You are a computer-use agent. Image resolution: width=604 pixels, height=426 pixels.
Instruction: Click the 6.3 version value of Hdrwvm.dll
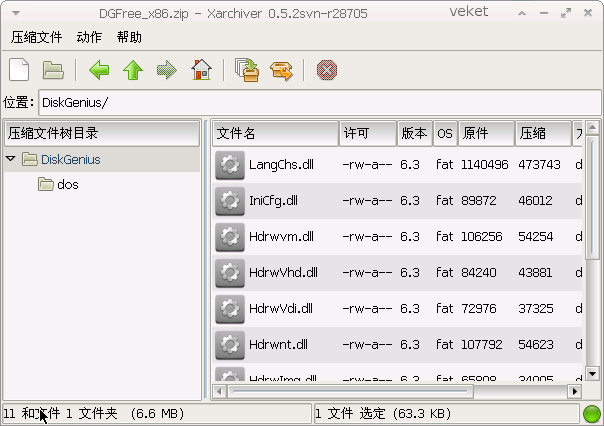point(409,236)
